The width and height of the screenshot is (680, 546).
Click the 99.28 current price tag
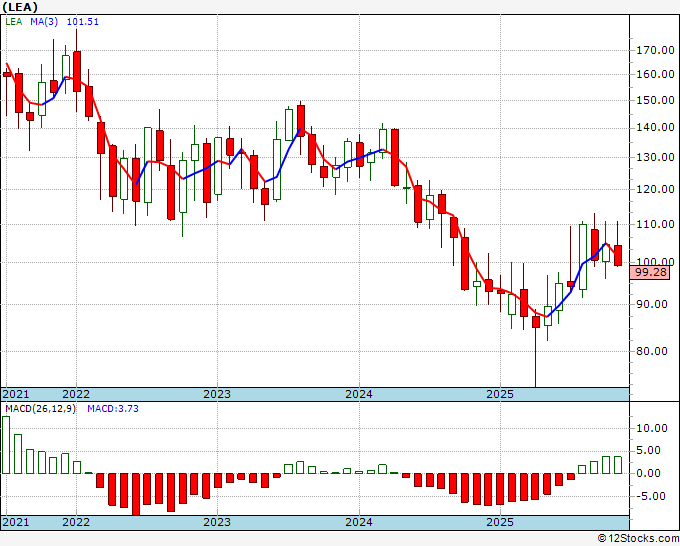pos(650,272)
